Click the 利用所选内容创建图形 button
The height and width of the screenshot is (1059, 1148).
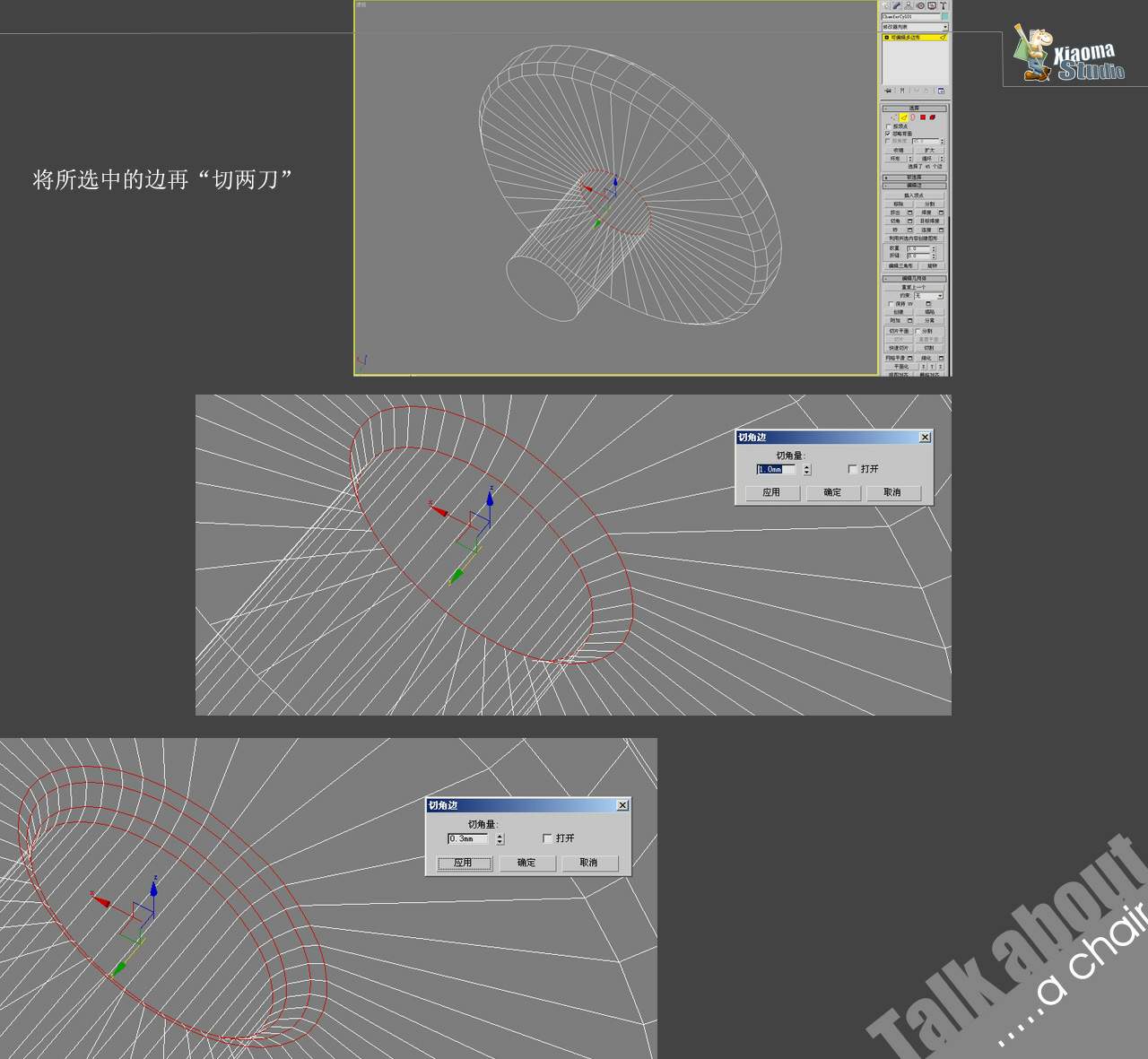coord(913,239)
